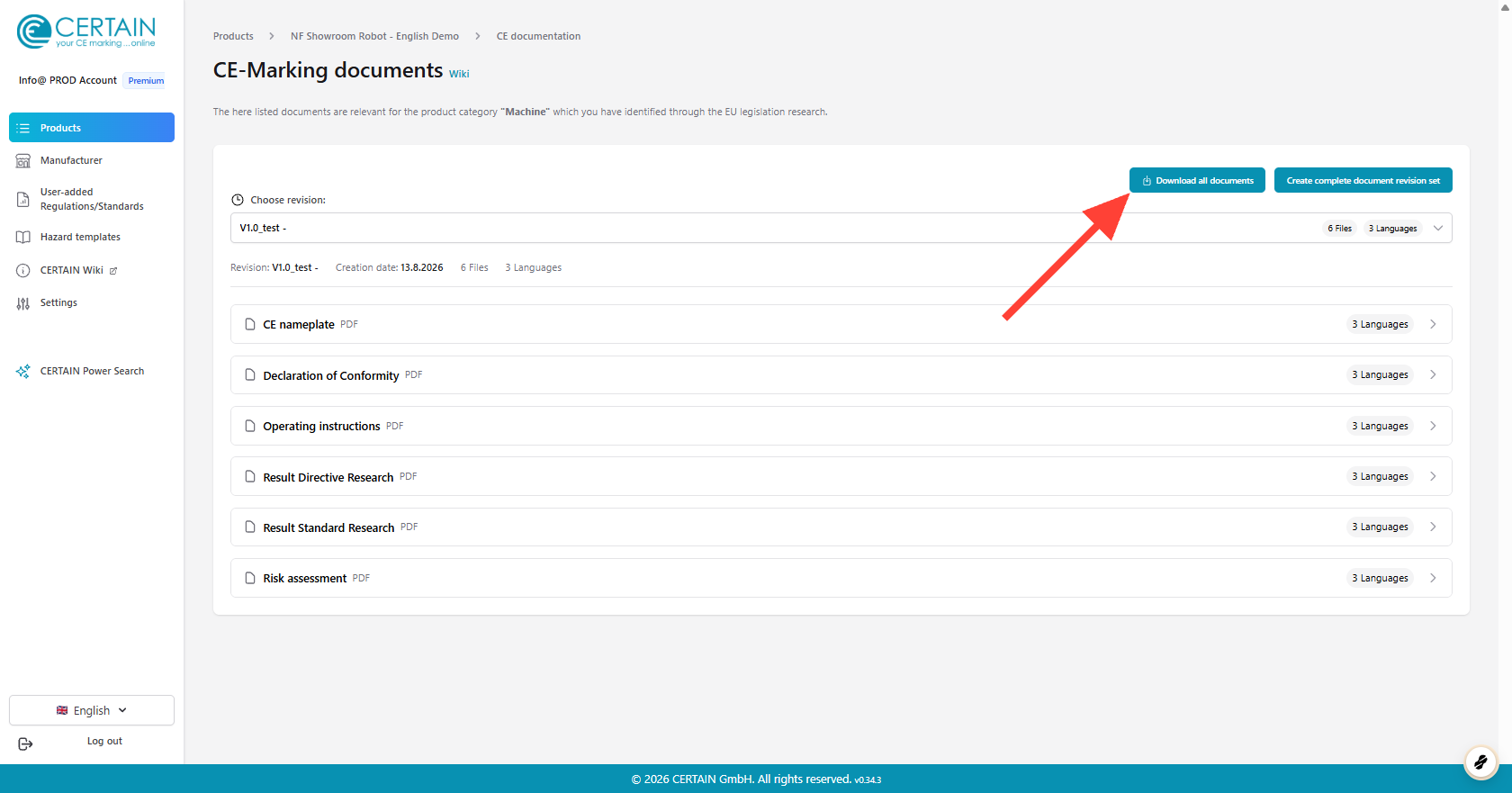Image resolution: width=1512 pixels, height=793 pixels.
Task: Open the Operating instructions document title
Action: pyautogui.click(x=321, y=426)
